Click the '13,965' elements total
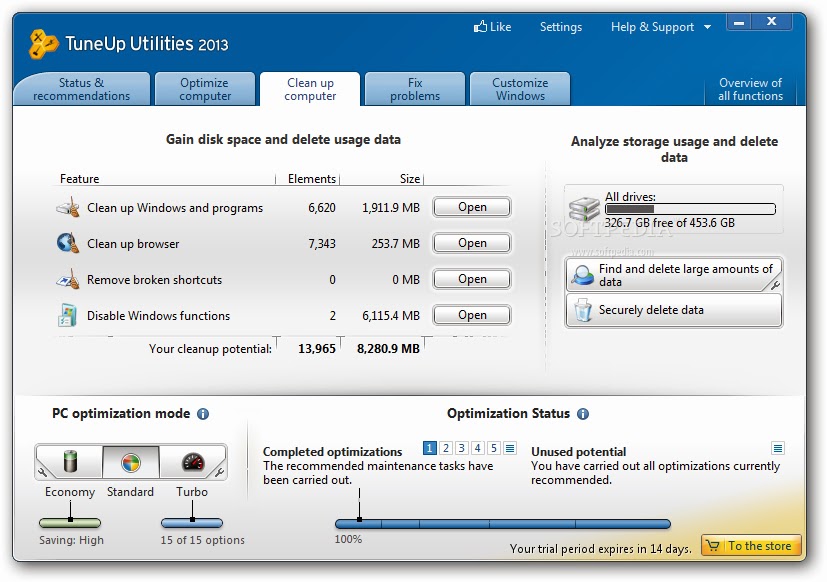 [x=316, y=349]
